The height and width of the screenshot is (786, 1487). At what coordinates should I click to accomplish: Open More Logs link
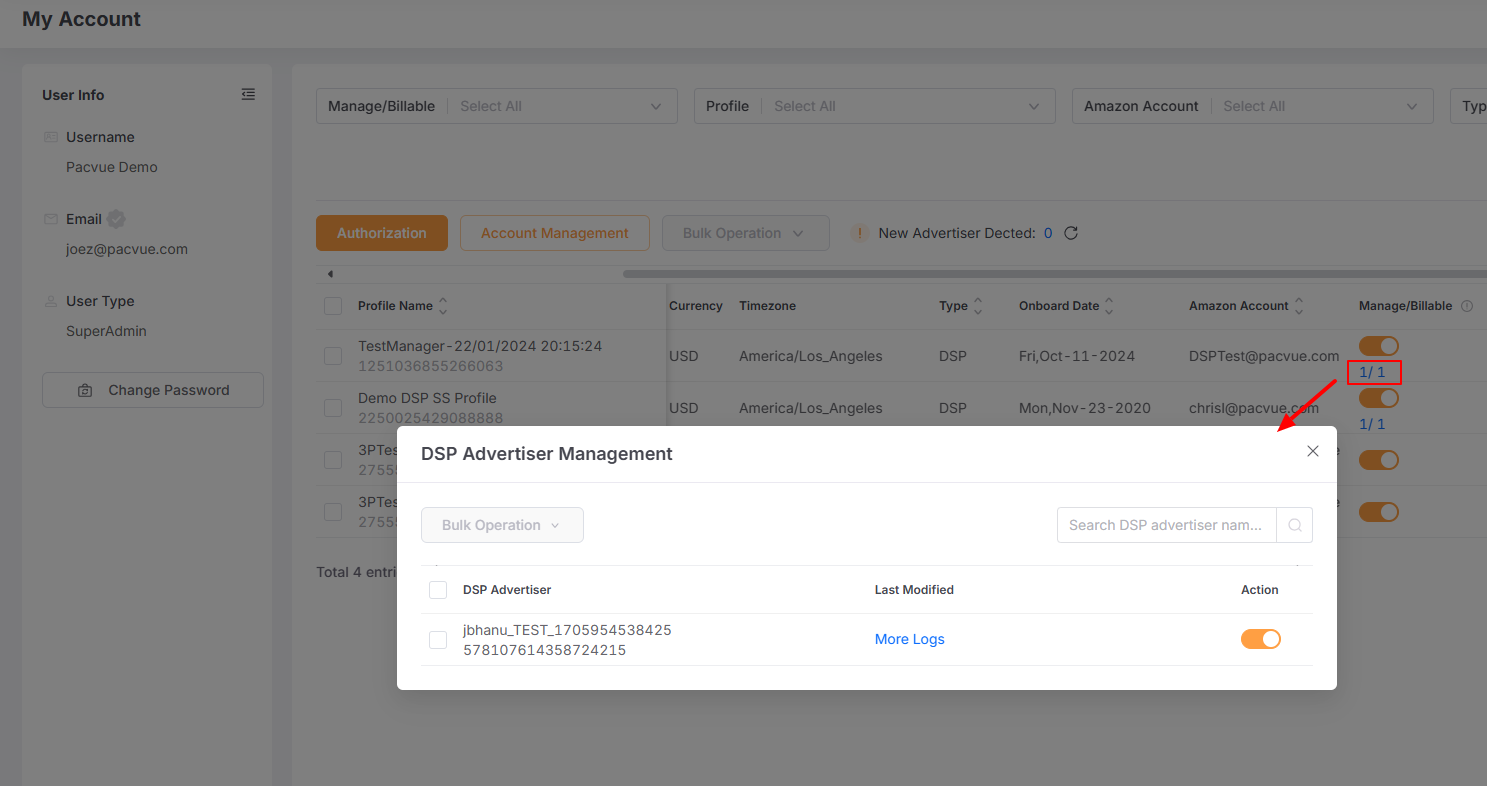(909, 639)
